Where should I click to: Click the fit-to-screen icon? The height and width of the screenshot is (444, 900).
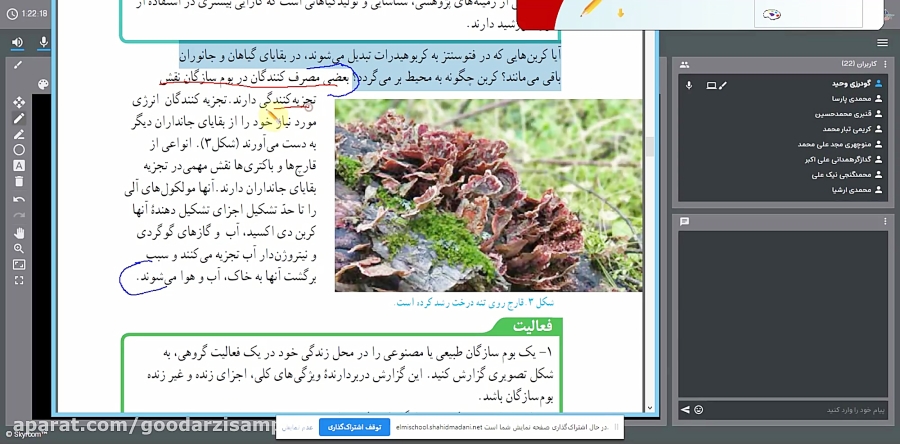tap(19, 264)
